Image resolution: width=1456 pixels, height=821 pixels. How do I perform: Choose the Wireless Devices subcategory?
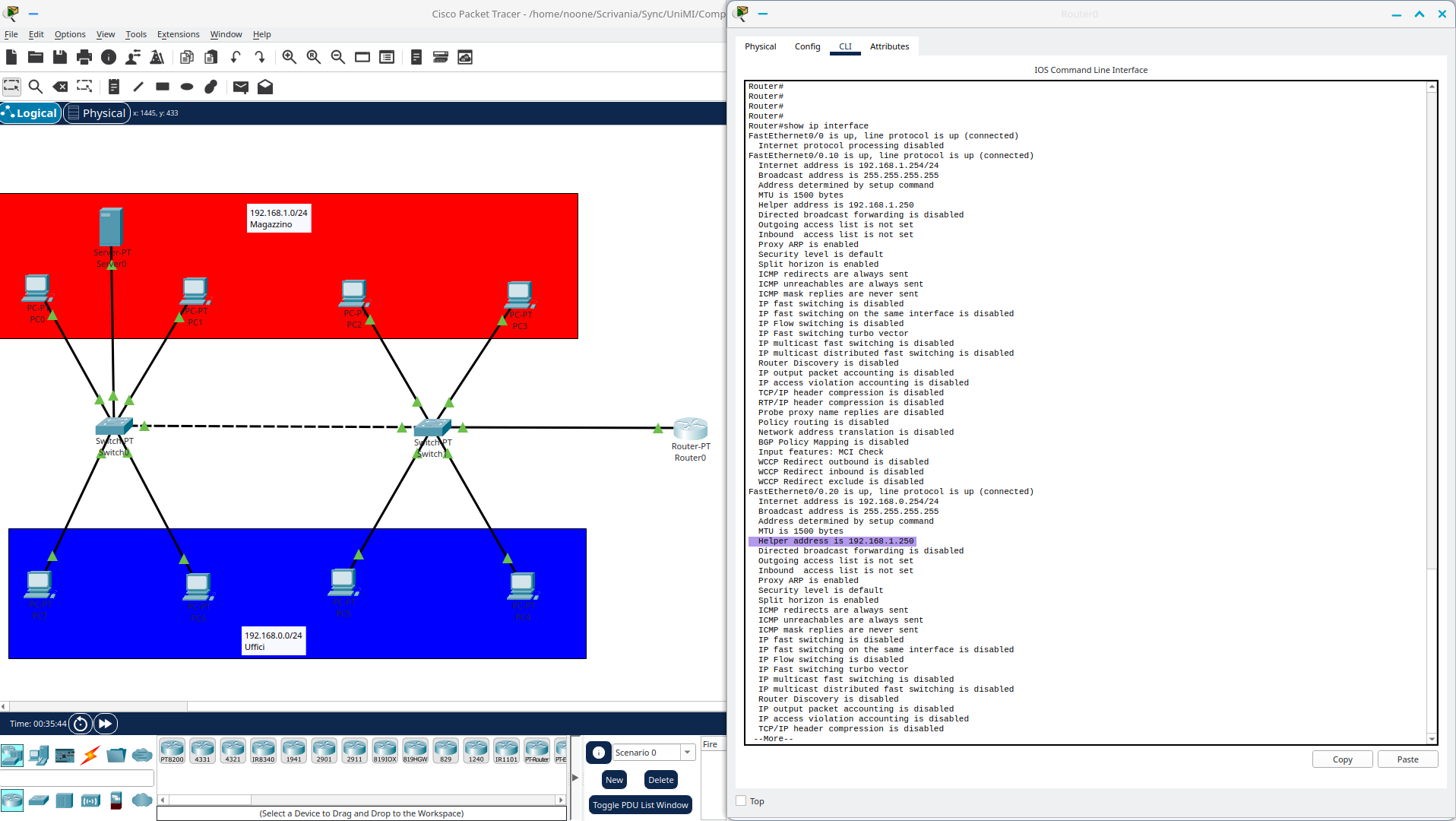click(x=90, y=800)
